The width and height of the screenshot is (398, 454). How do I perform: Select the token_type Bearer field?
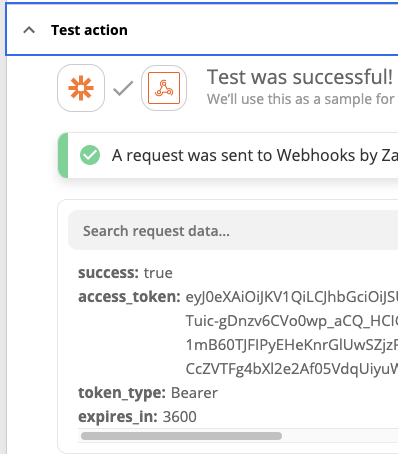148,393
